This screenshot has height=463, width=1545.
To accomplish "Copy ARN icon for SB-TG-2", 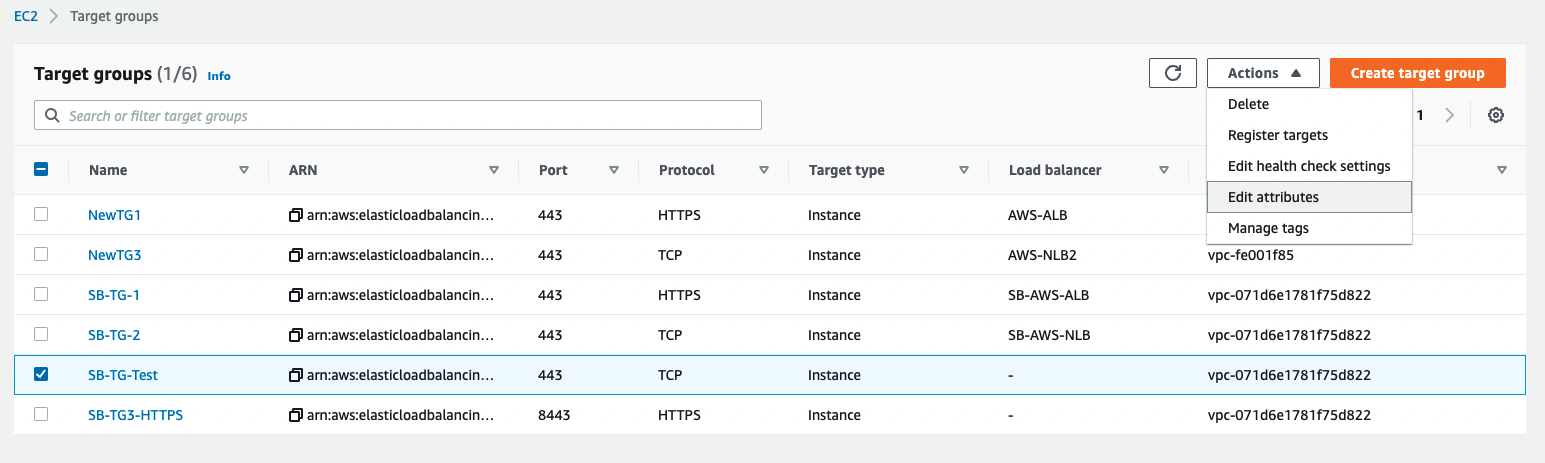I will [x=295, y=335].
